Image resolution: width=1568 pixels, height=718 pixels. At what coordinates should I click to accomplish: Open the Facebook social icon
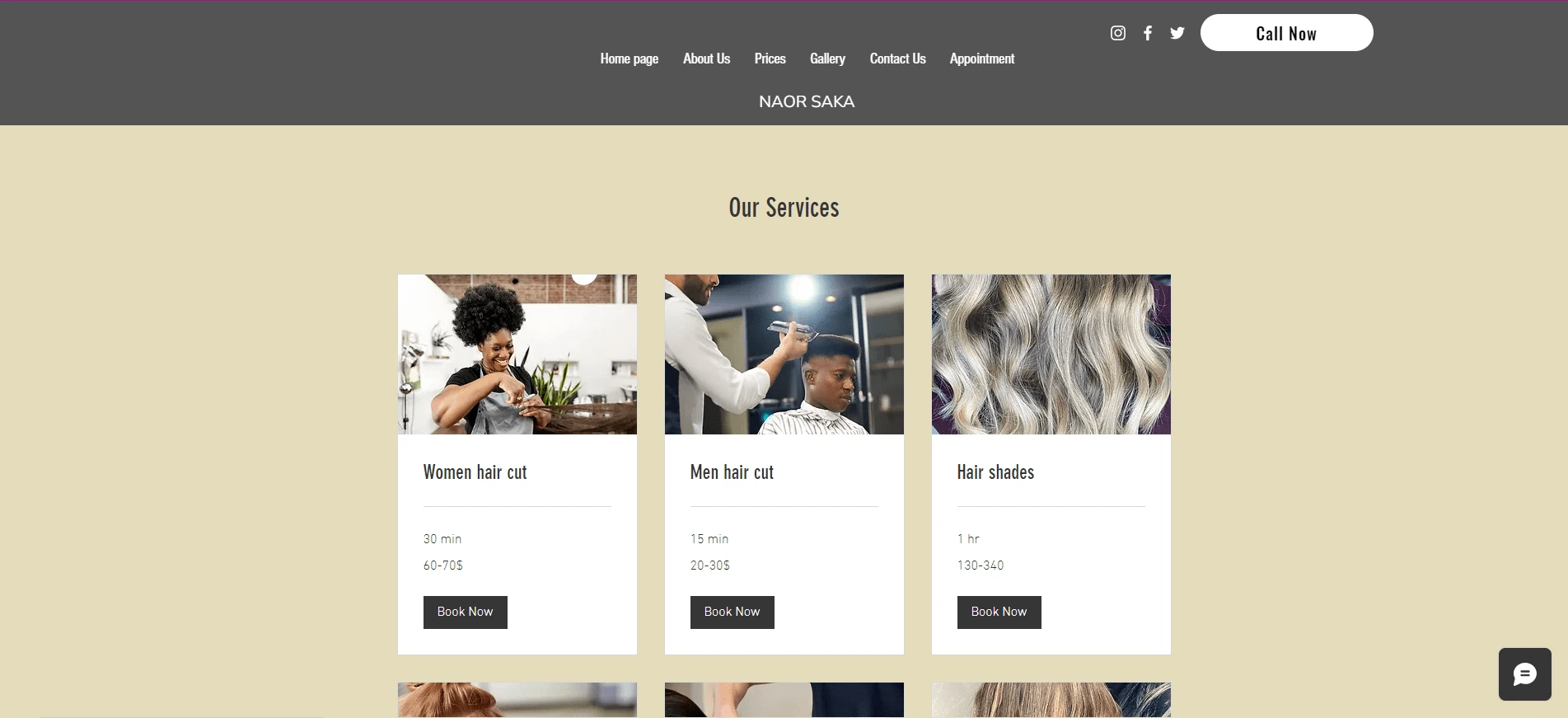coord(1148,33)
